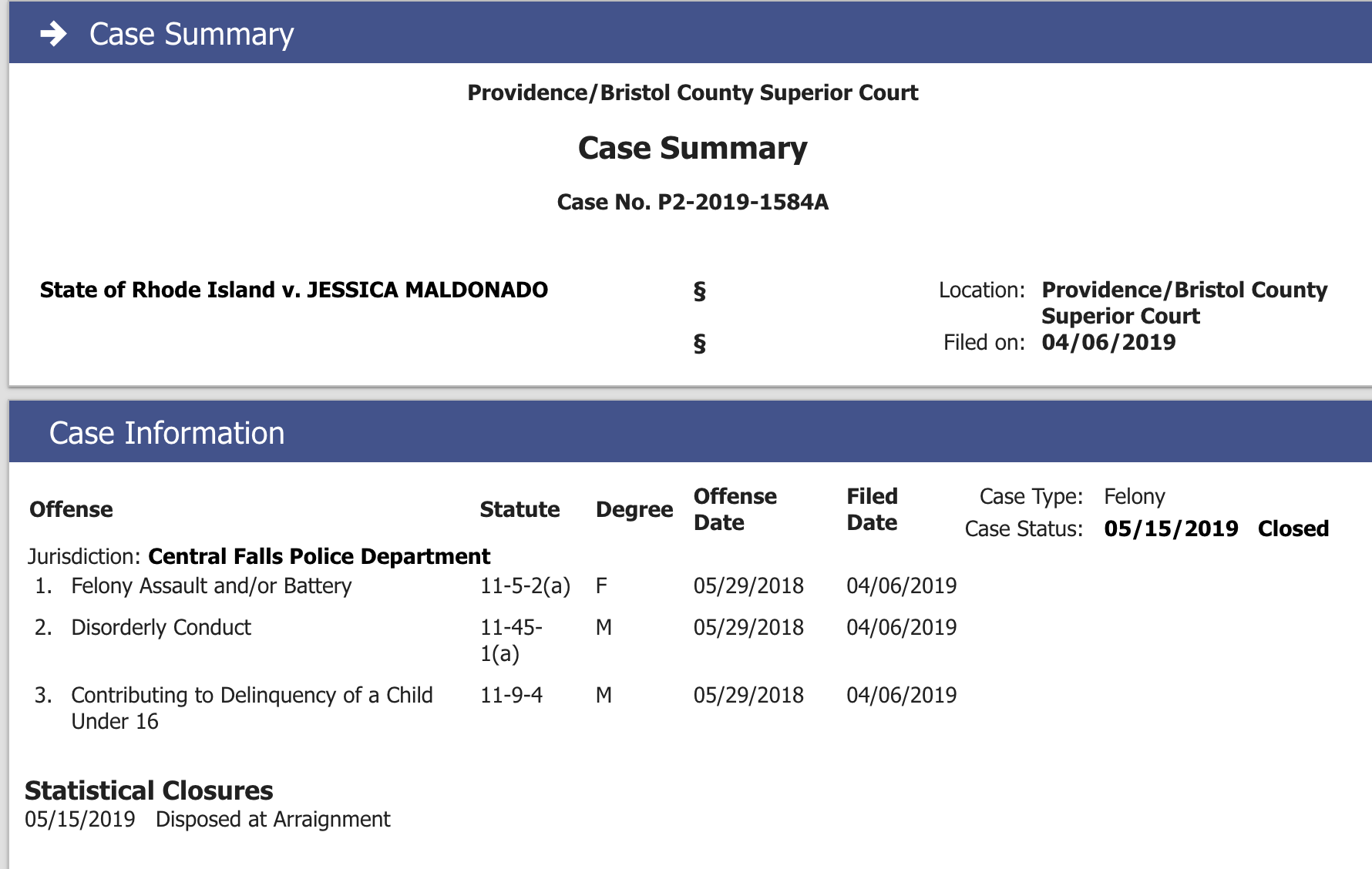Click the Statute column header
Screen dimensions: 1372x869
point(520,509)
